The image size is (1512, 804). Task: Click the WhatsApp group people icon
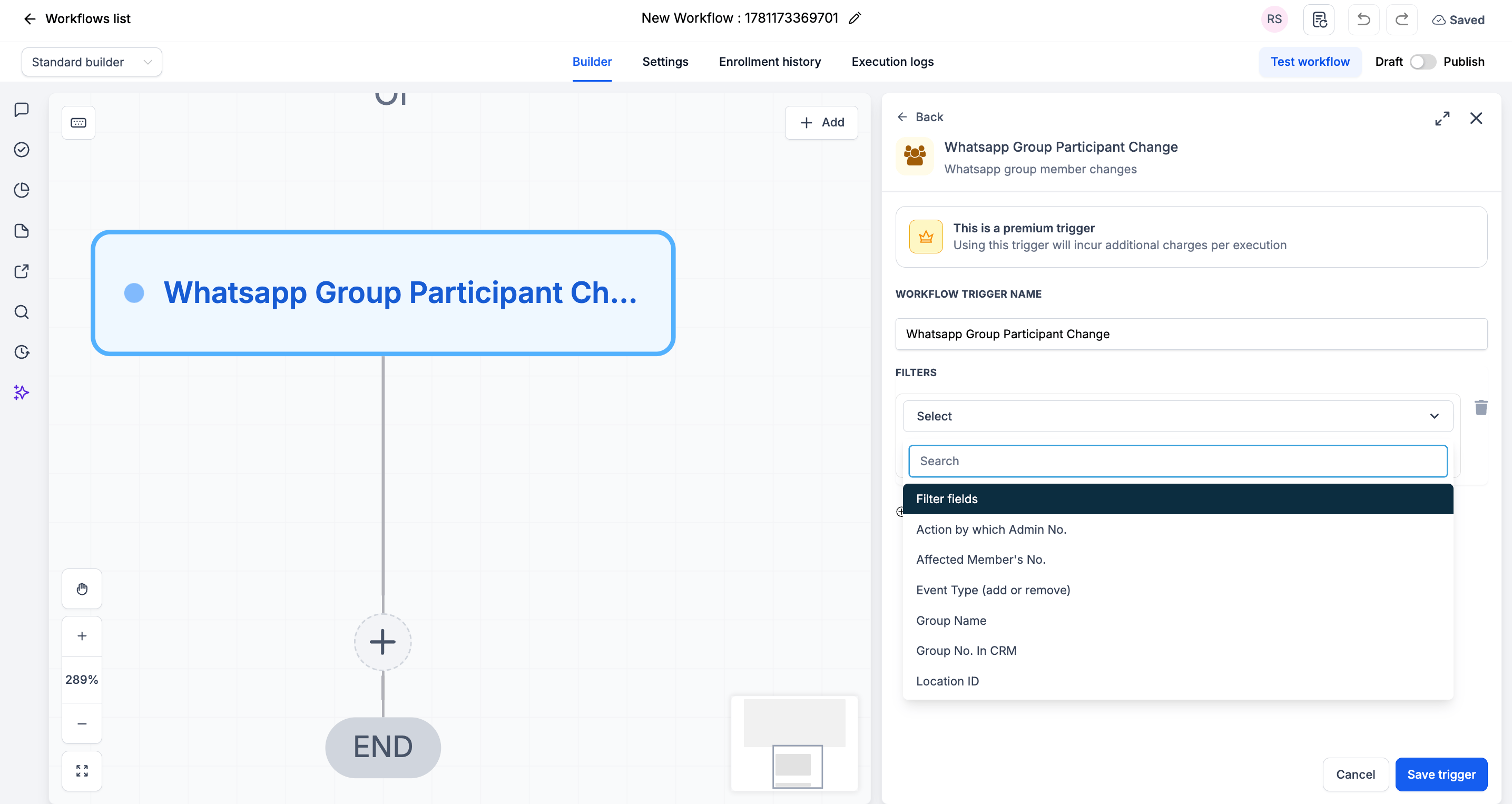coord(915,156)
